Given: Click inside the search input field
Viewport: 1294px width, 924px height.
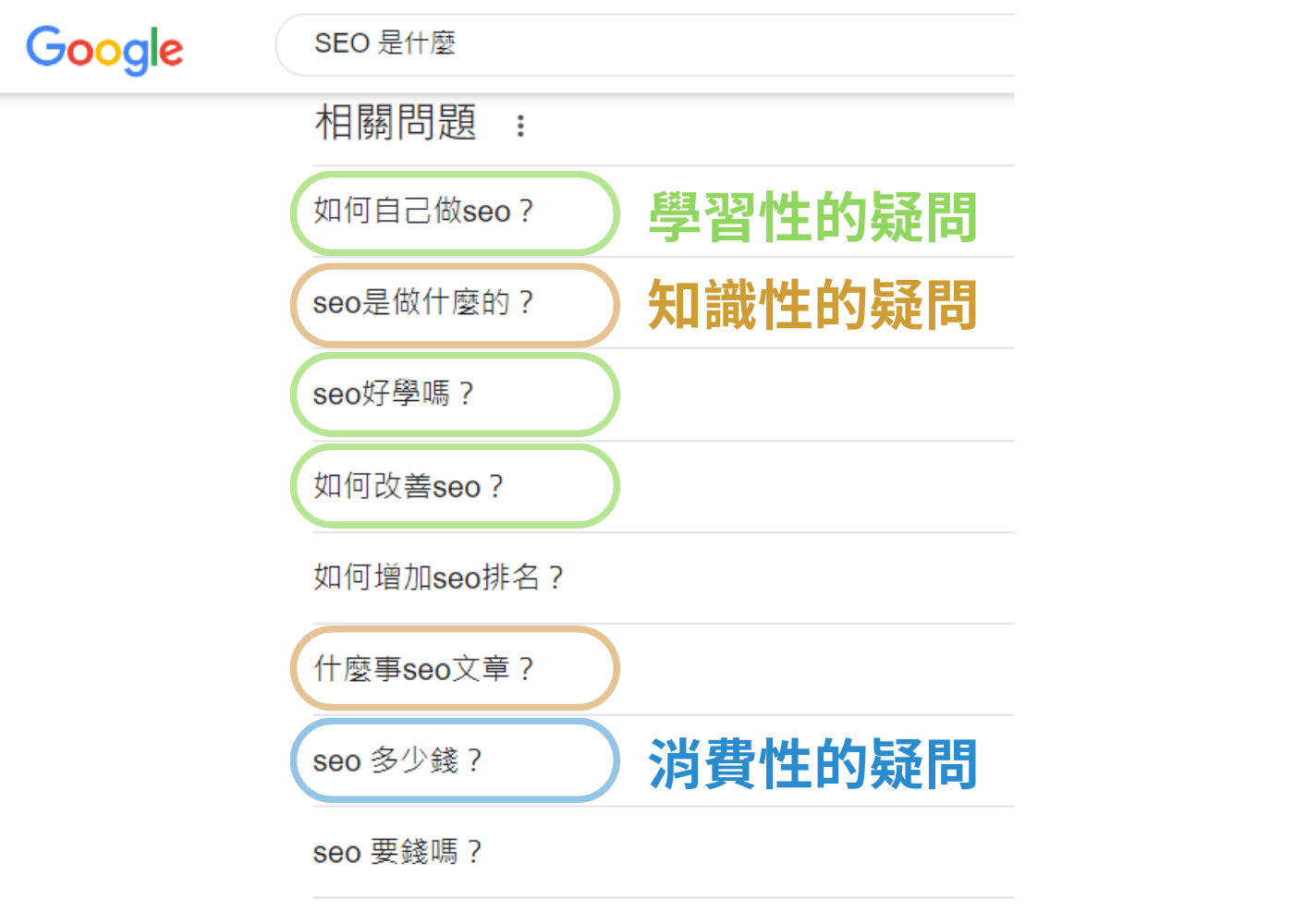Looking at the screenshot, I should pos(647,43).
